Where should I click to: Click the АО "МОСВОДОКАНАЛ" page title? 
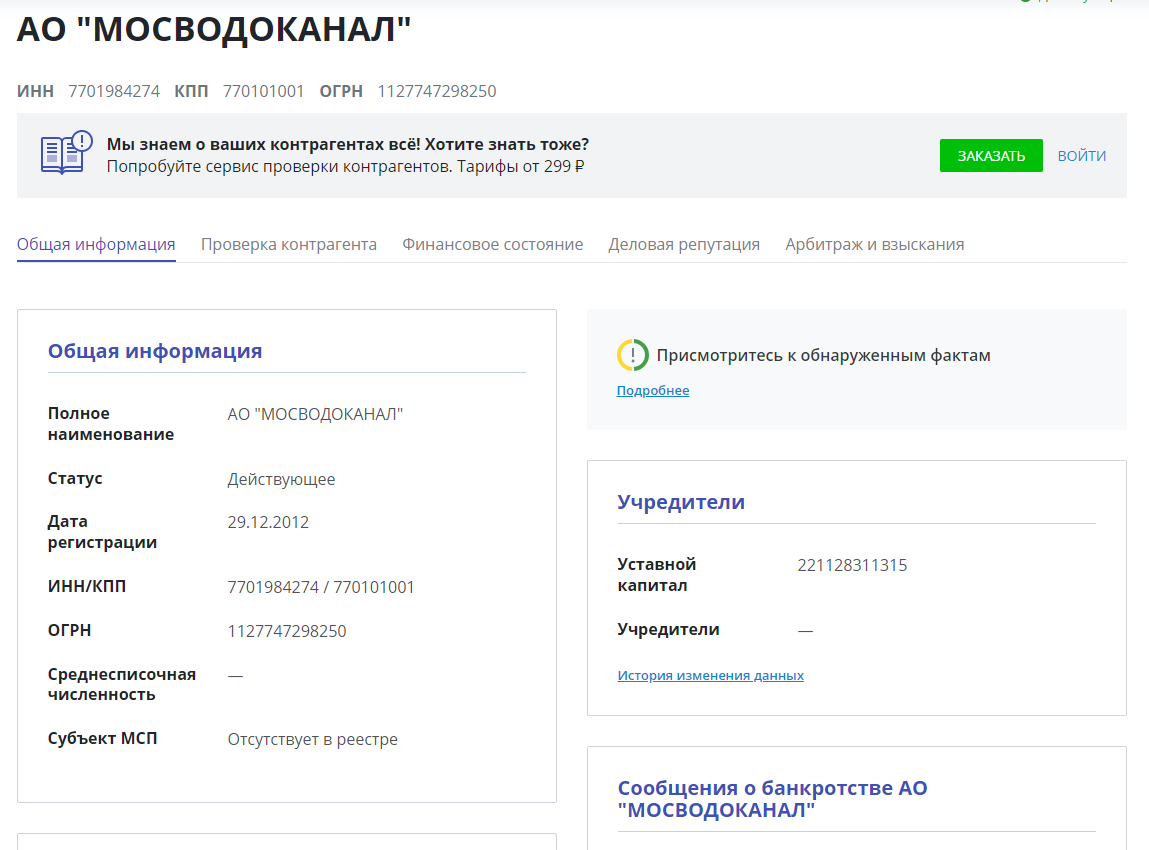click(x=214, y=30)
